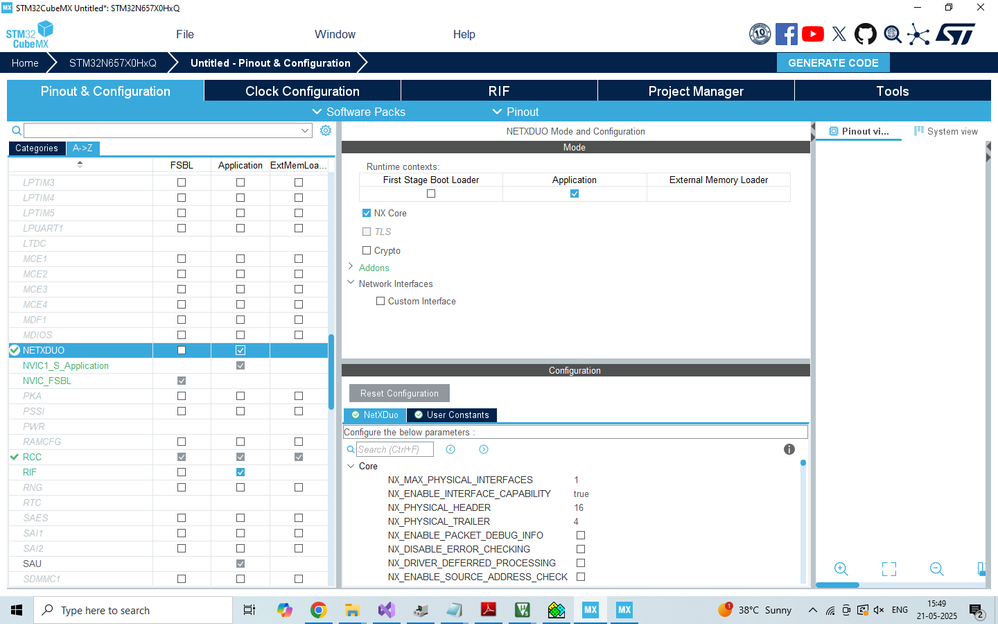
Task: Collapse the Network Interfaces tree
Action: pyautogui.click(x=348, y=283)
